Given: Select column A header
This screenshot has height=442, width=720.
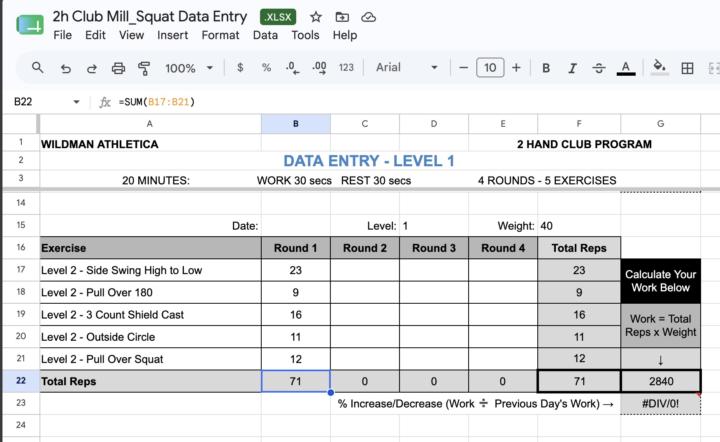Looking at the screenshot, I should click(x=150, y=124).
